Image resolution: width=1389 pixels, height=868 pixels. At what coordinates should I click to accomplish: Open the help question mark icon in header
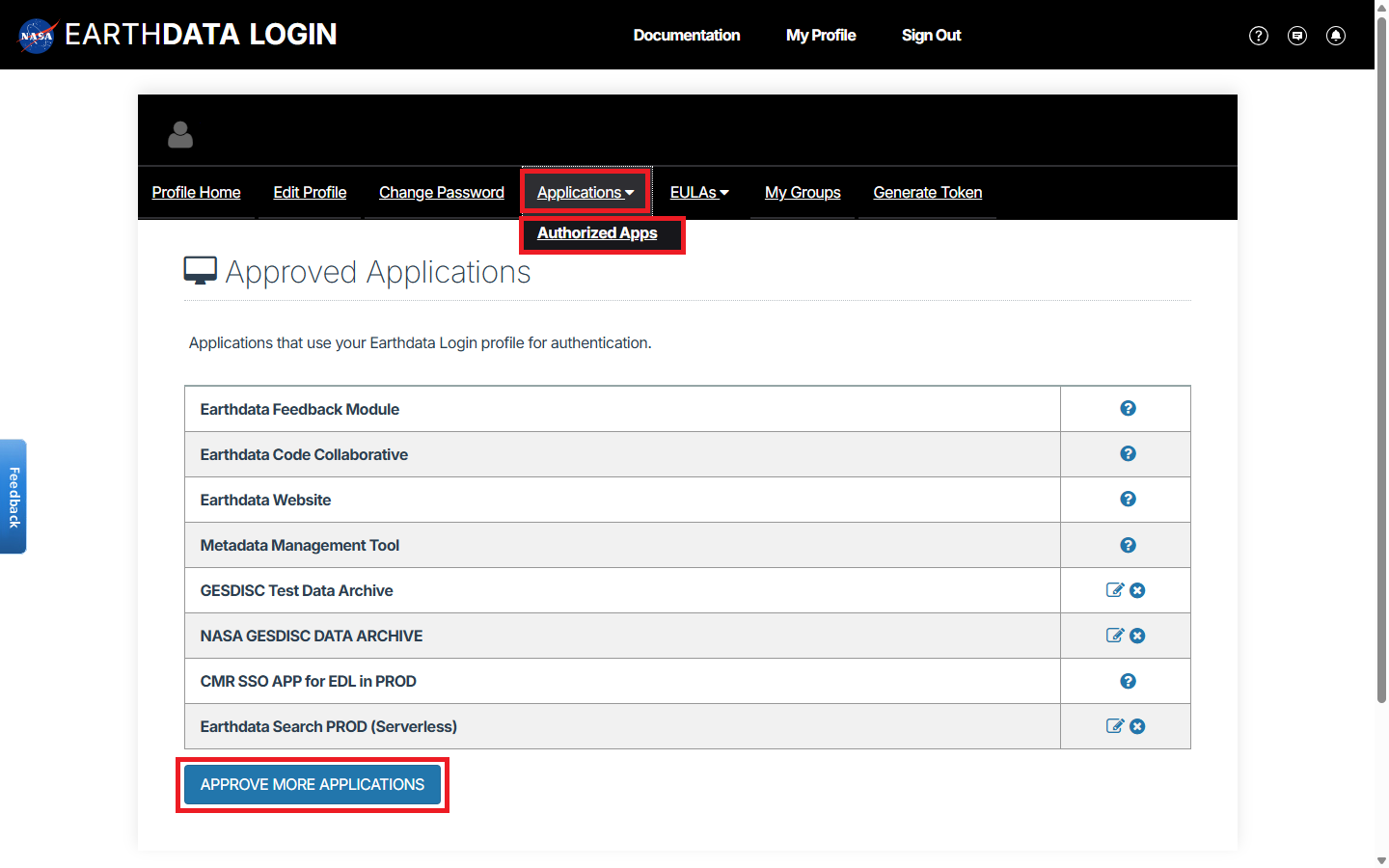click(1259, 36)
